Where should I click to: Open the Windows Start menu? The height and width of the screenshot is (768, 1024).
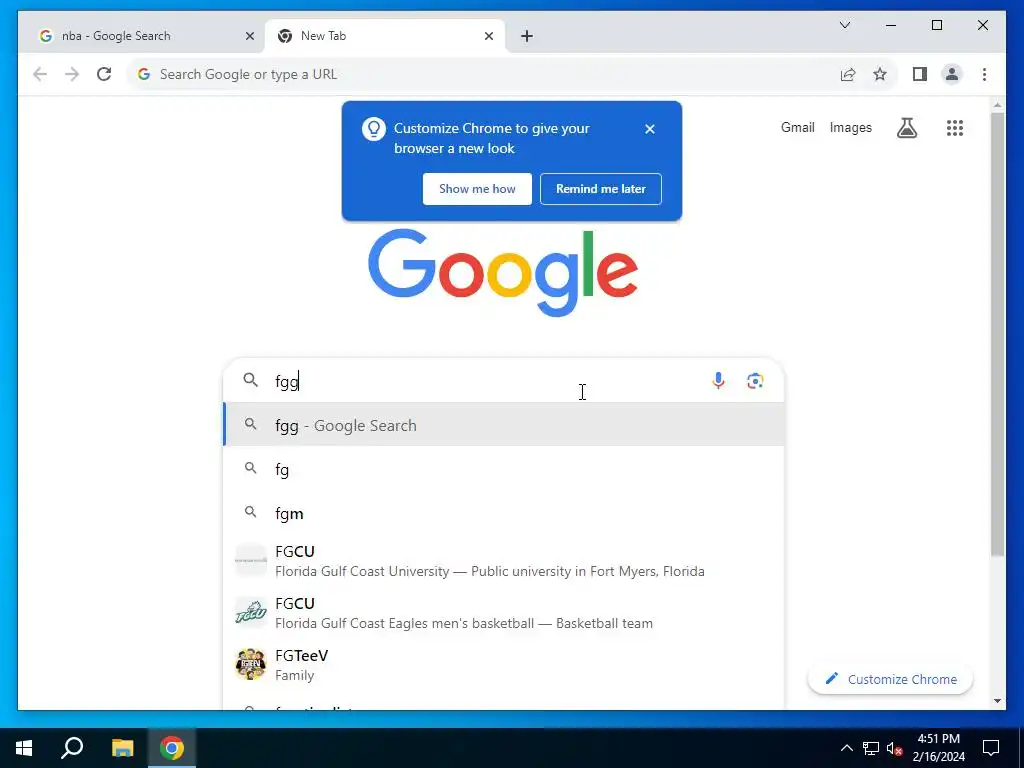tap(24, 748)
